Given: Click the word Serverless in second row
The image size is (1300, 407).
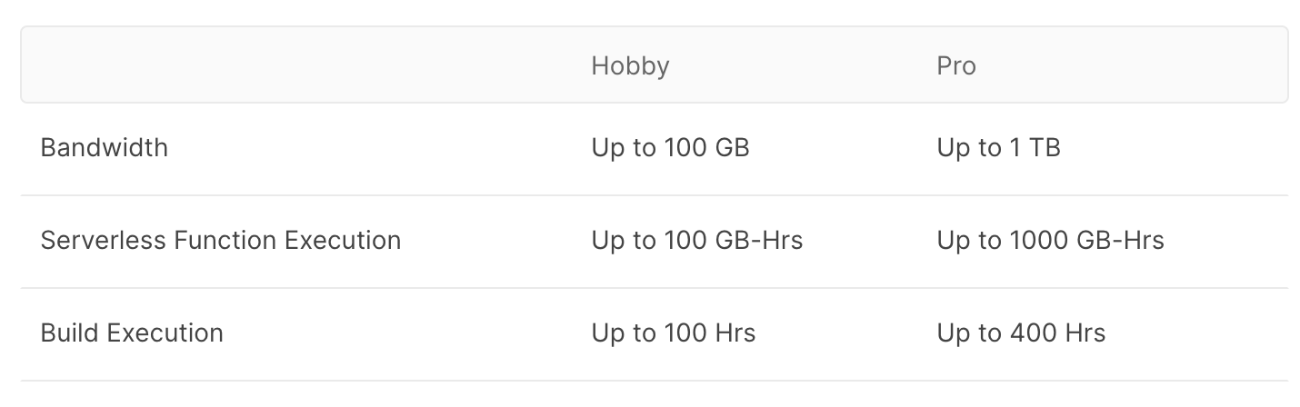Looking at the screenshot, I should (x=92, y=241).
